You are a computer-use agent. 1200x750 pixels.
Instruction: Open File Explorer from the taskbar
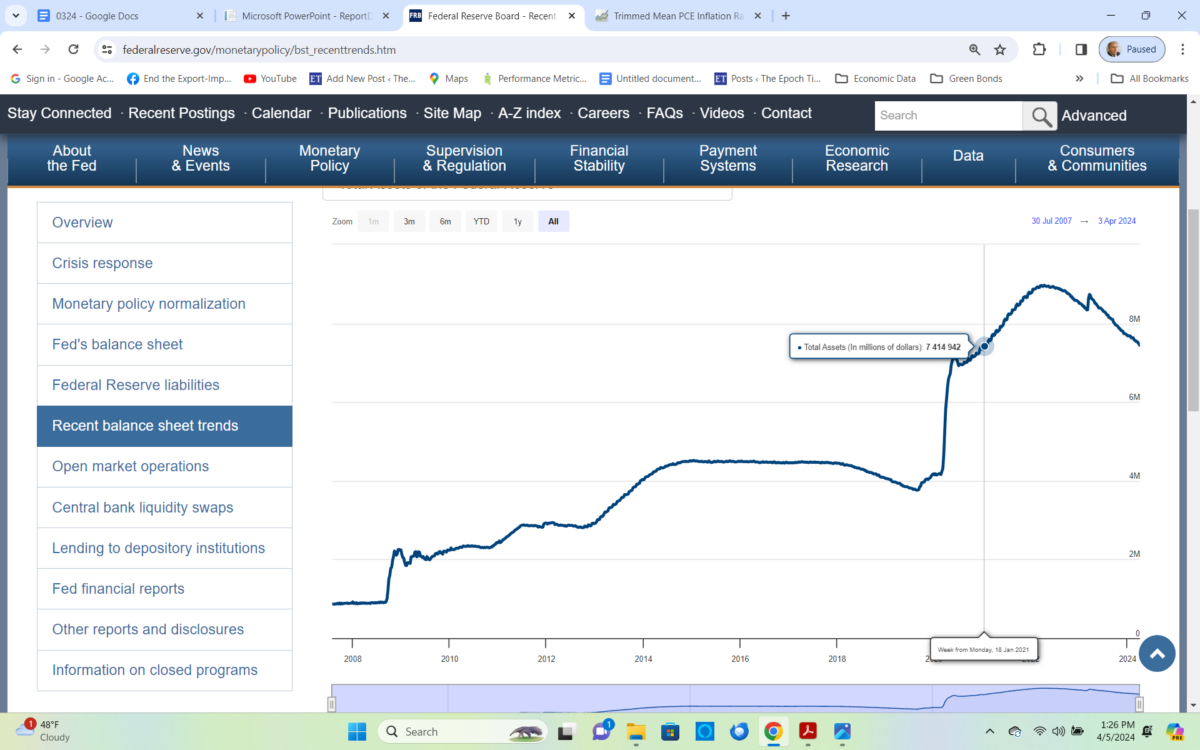pyautogui.click(x=637, y=731)
